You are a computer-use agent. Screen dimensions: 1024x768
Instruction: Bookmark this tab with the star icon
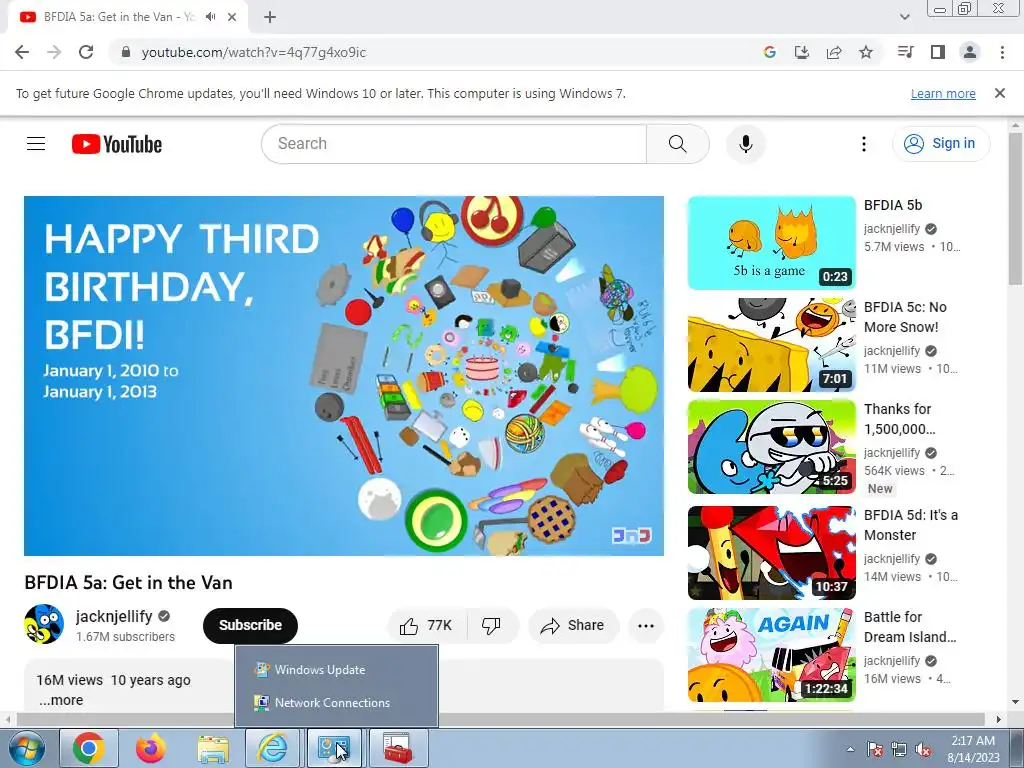point(866,52)
